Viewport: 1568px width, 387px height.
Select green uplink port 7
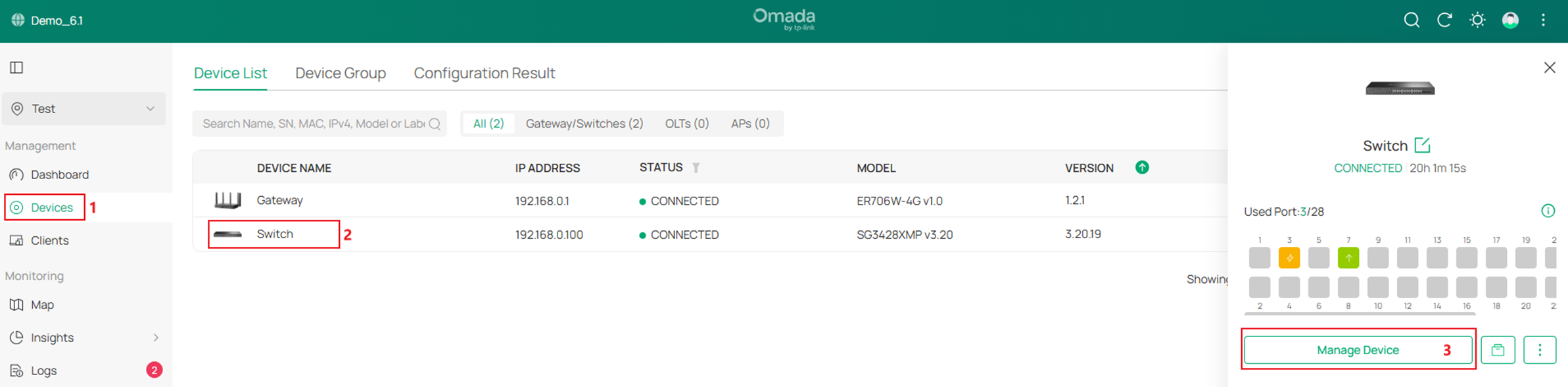[x=1348, y=258]
